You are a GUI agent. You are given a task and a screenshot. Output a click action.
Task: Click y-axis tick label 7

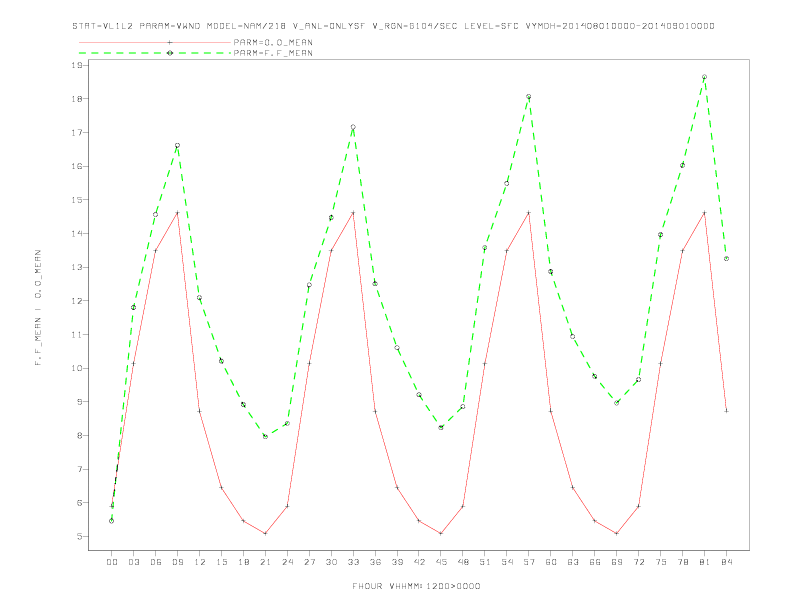coord(79,469)
